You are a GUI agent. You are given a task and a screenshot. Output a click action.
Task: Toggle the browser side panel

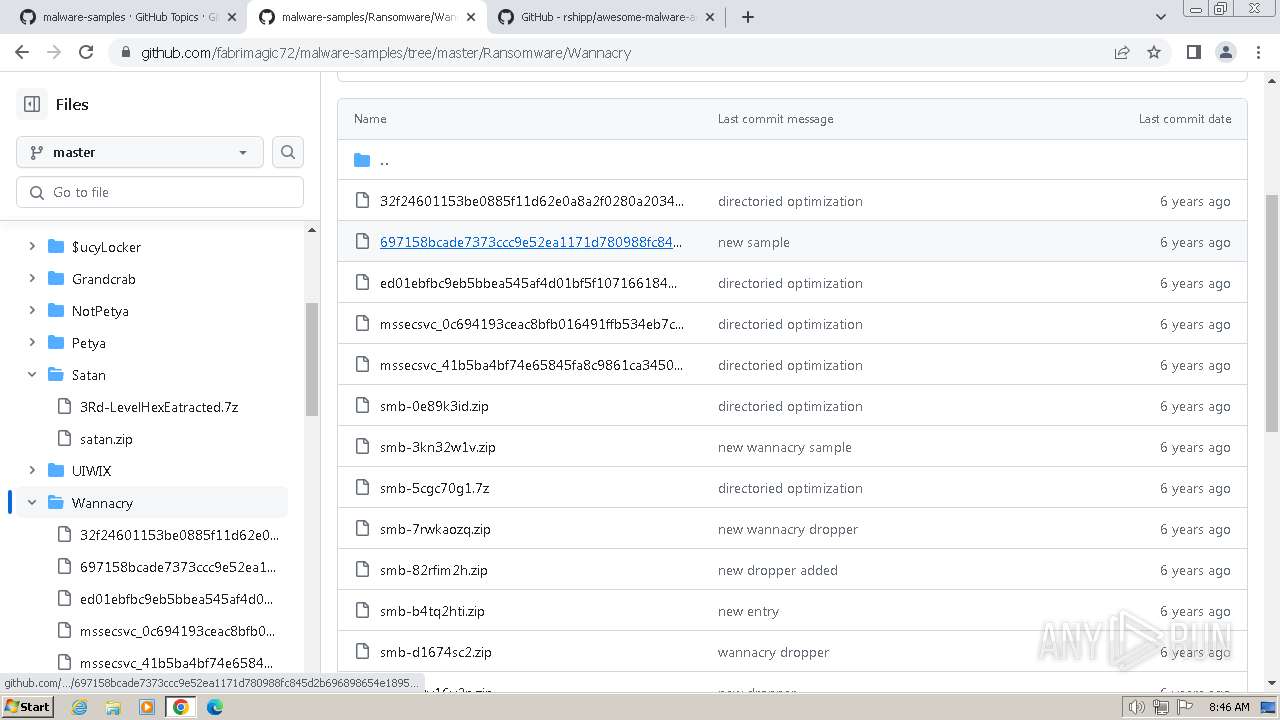(1193, 52)
